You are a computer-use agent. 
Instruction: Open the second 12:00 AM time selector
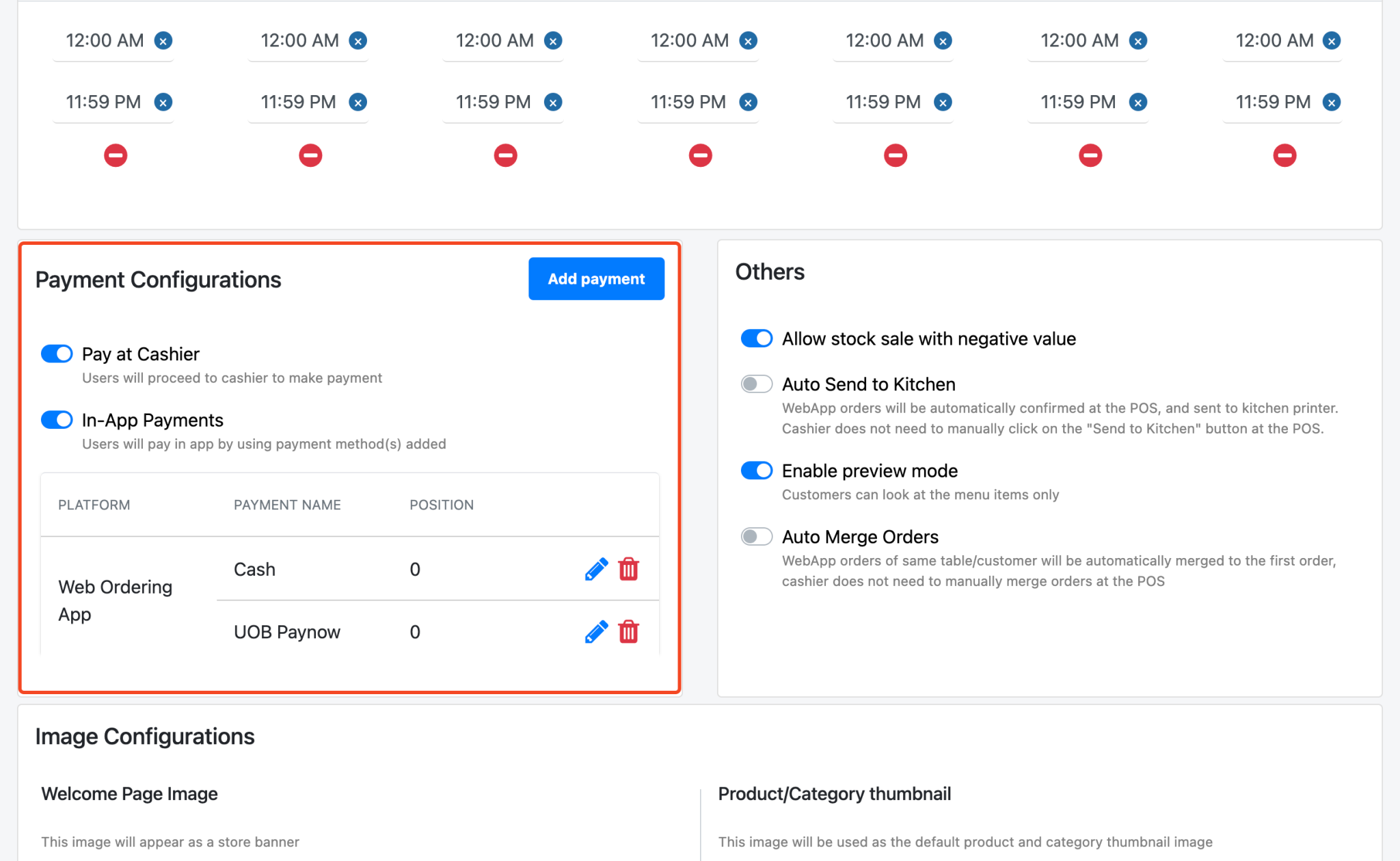[x=299, y=40]
